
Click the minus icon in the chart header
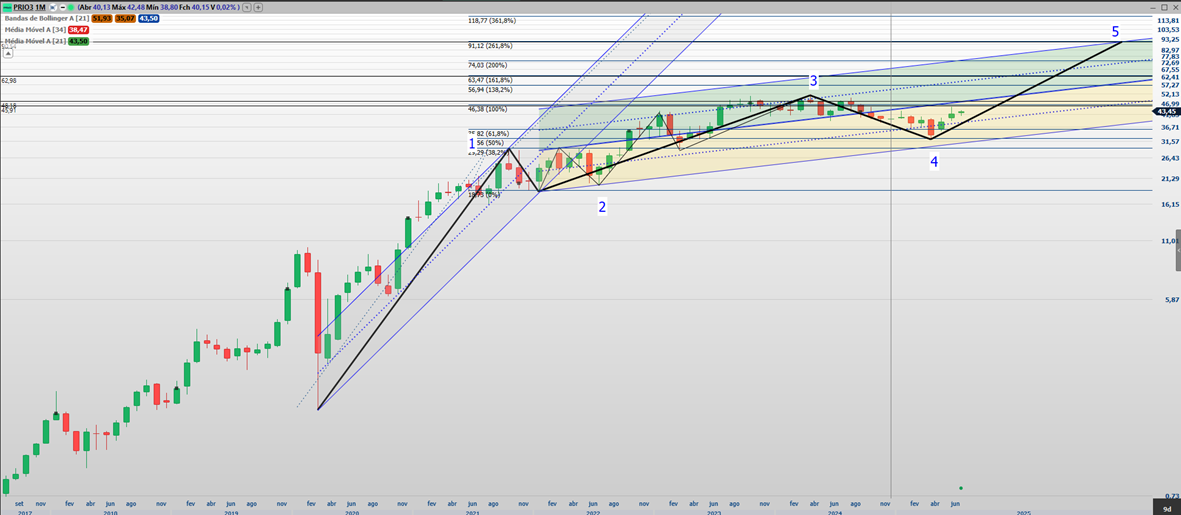tap(62, 7)
